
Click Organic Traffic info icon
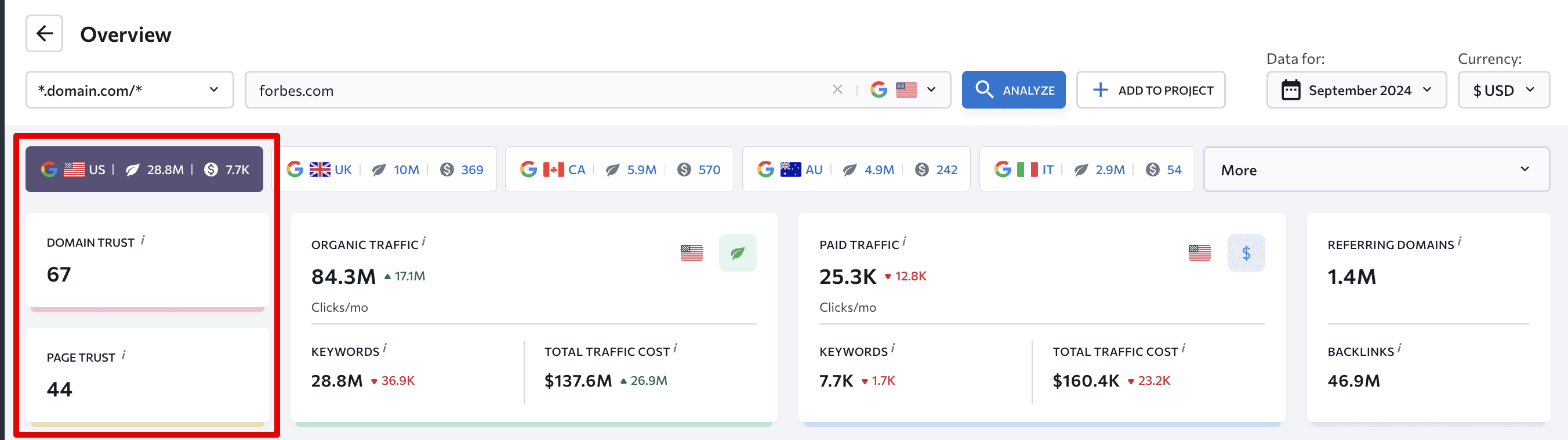coord(424,241)
